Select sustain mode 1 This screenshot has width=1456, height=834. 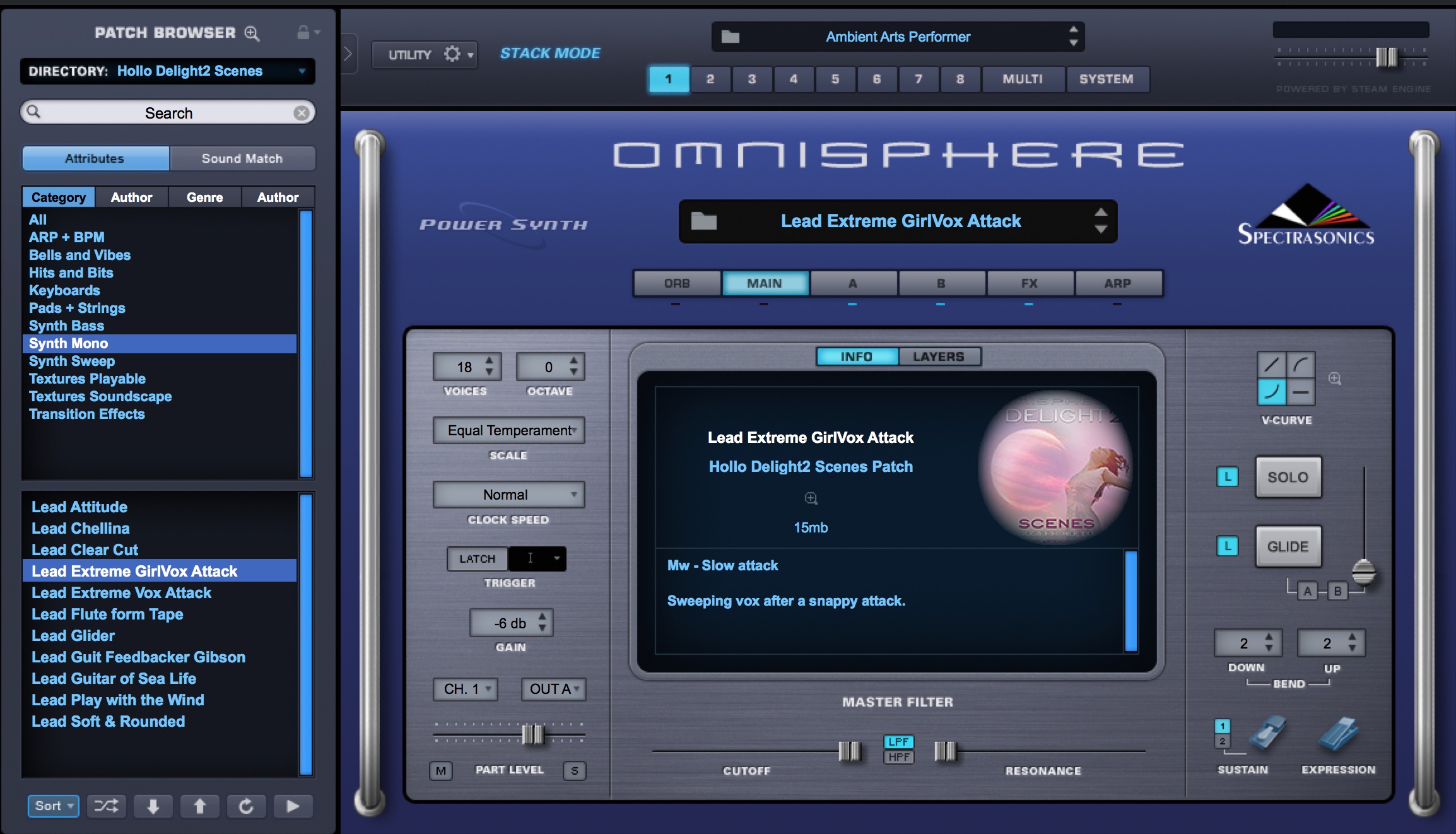[1222, 726]
